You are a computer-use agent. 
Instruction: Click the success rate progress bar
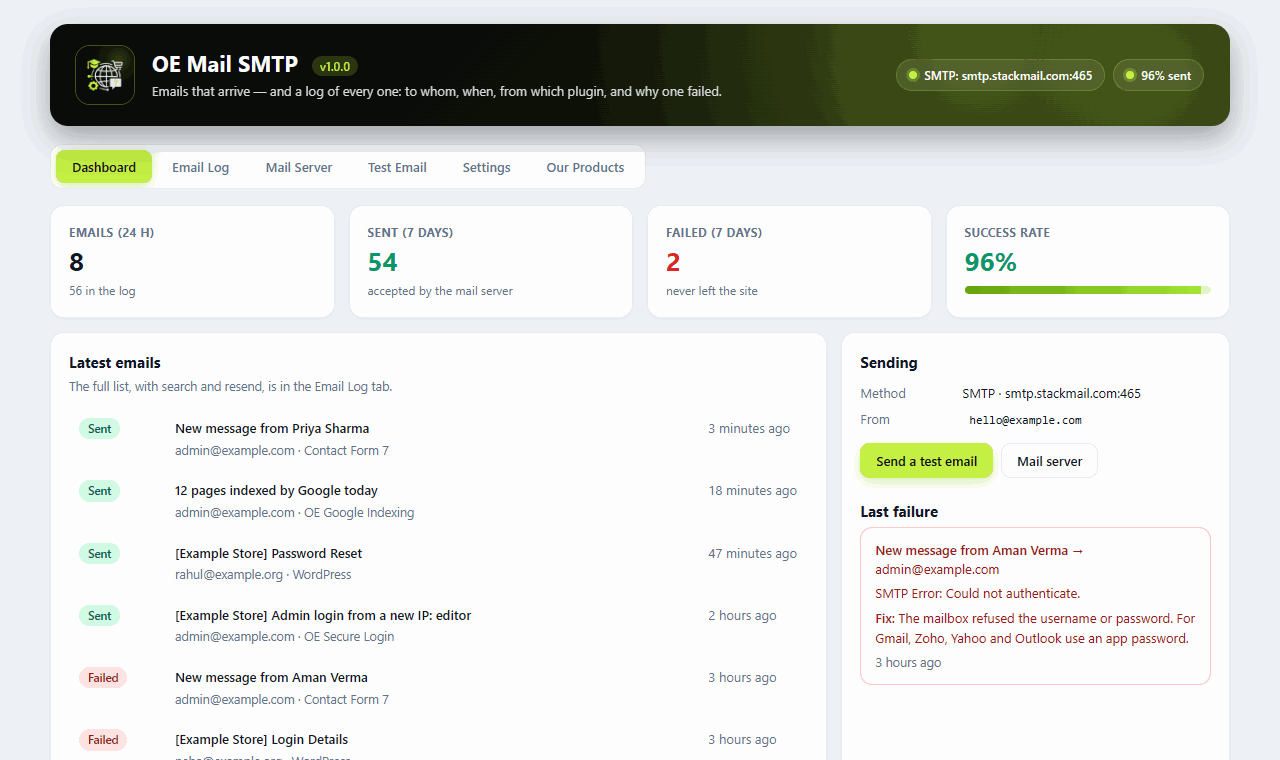(x=1087, y=290)
